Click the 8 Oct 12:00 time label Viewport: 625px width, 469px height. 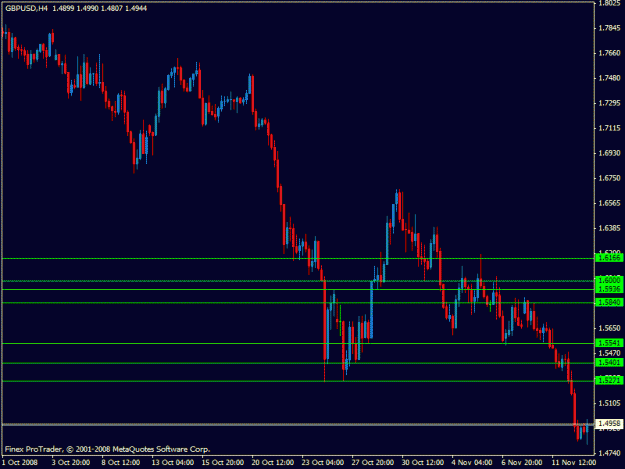(x=121, y=462)
